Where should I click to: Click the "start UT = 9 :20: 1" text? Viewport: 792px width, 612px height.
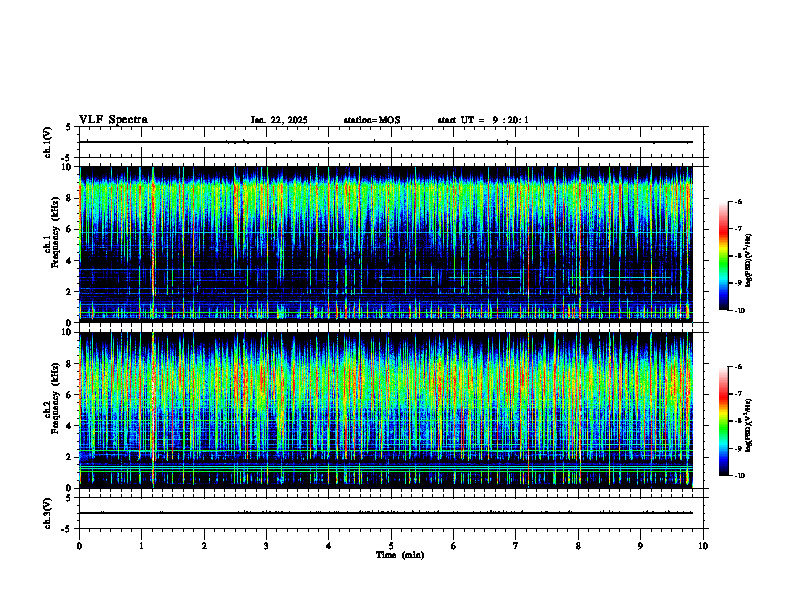(x=483, y=120)
